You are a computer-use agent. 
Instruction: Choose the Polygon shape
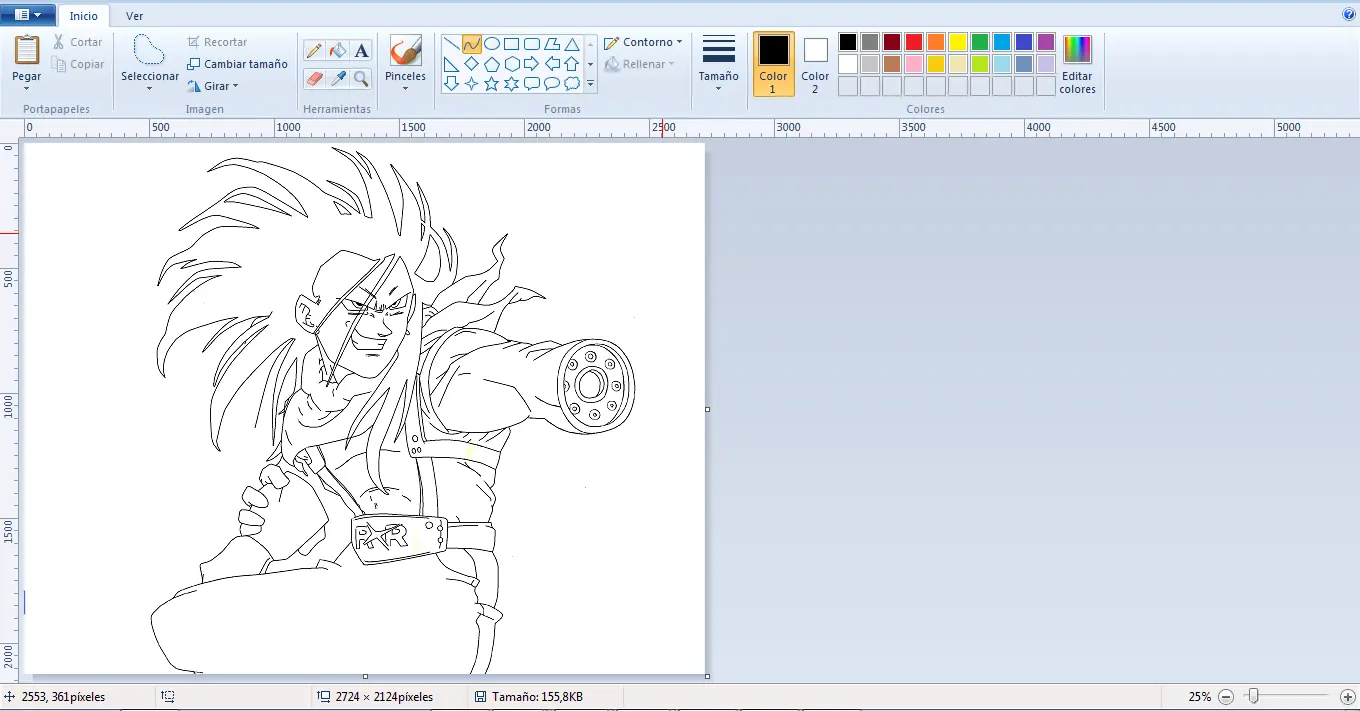click(552, 44)
